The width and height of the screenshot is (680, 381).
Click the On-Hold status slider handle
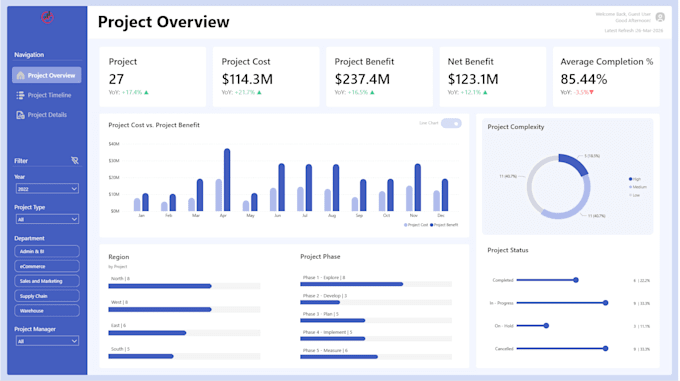(546, 326)
